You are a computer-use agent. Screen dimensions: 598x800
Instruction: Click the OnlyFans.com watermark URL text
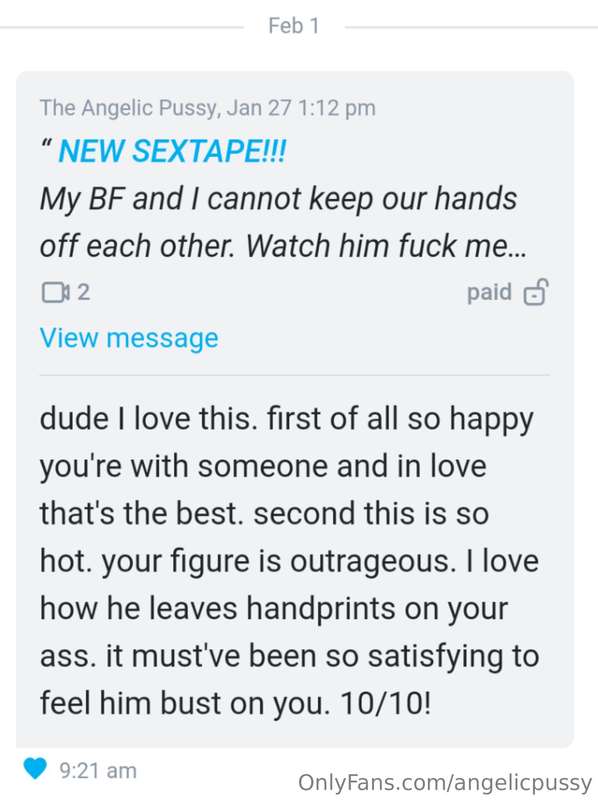(444, 783)
